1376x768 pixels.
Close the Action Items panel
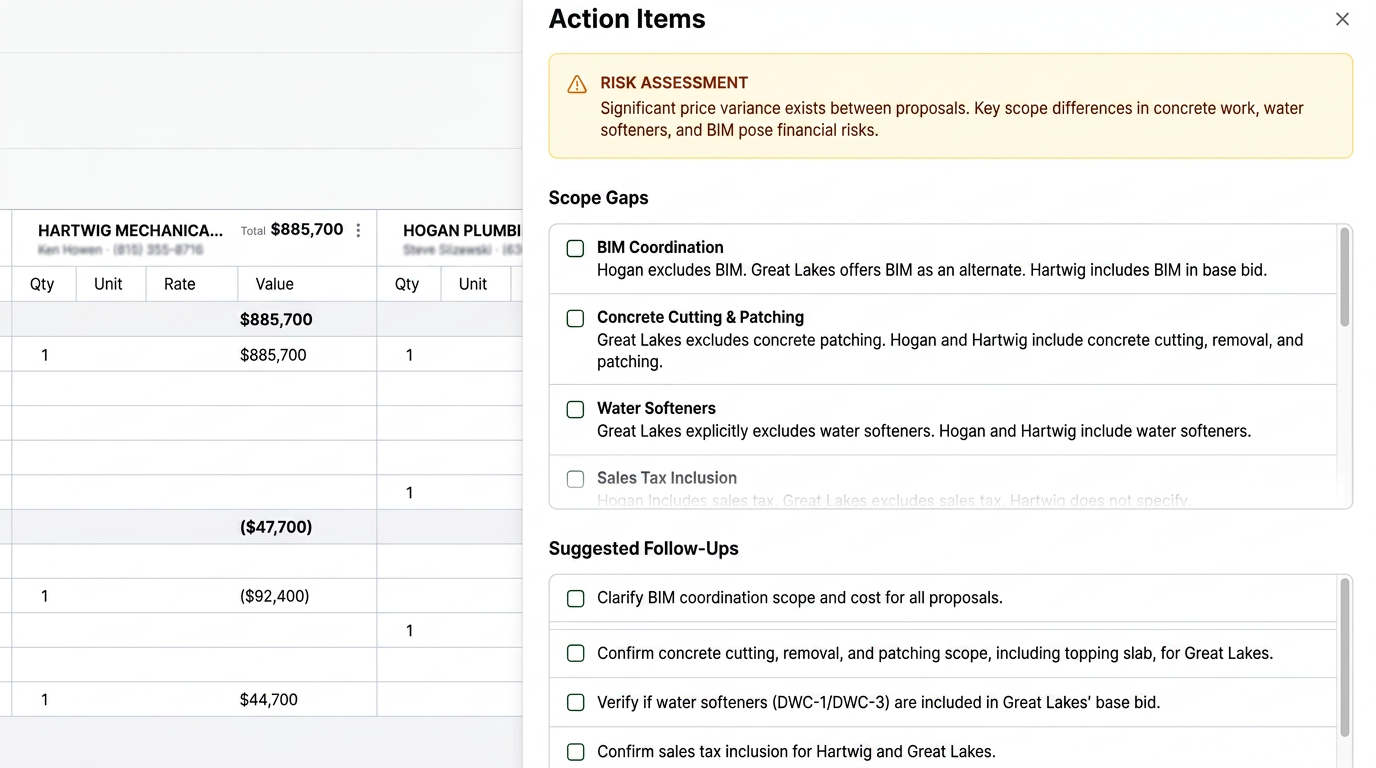(x=1342, y=18)
